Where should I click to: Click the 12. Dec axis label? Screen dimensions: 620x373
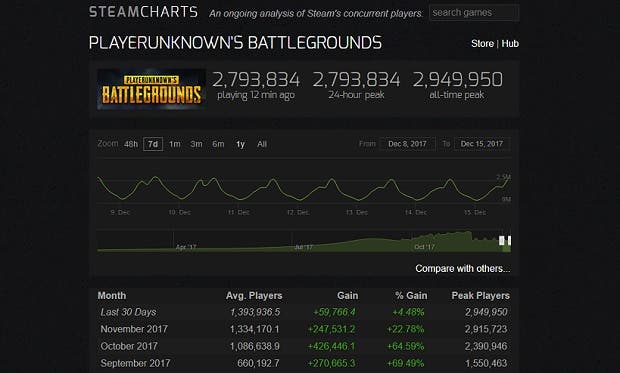(x=298, y=212)
